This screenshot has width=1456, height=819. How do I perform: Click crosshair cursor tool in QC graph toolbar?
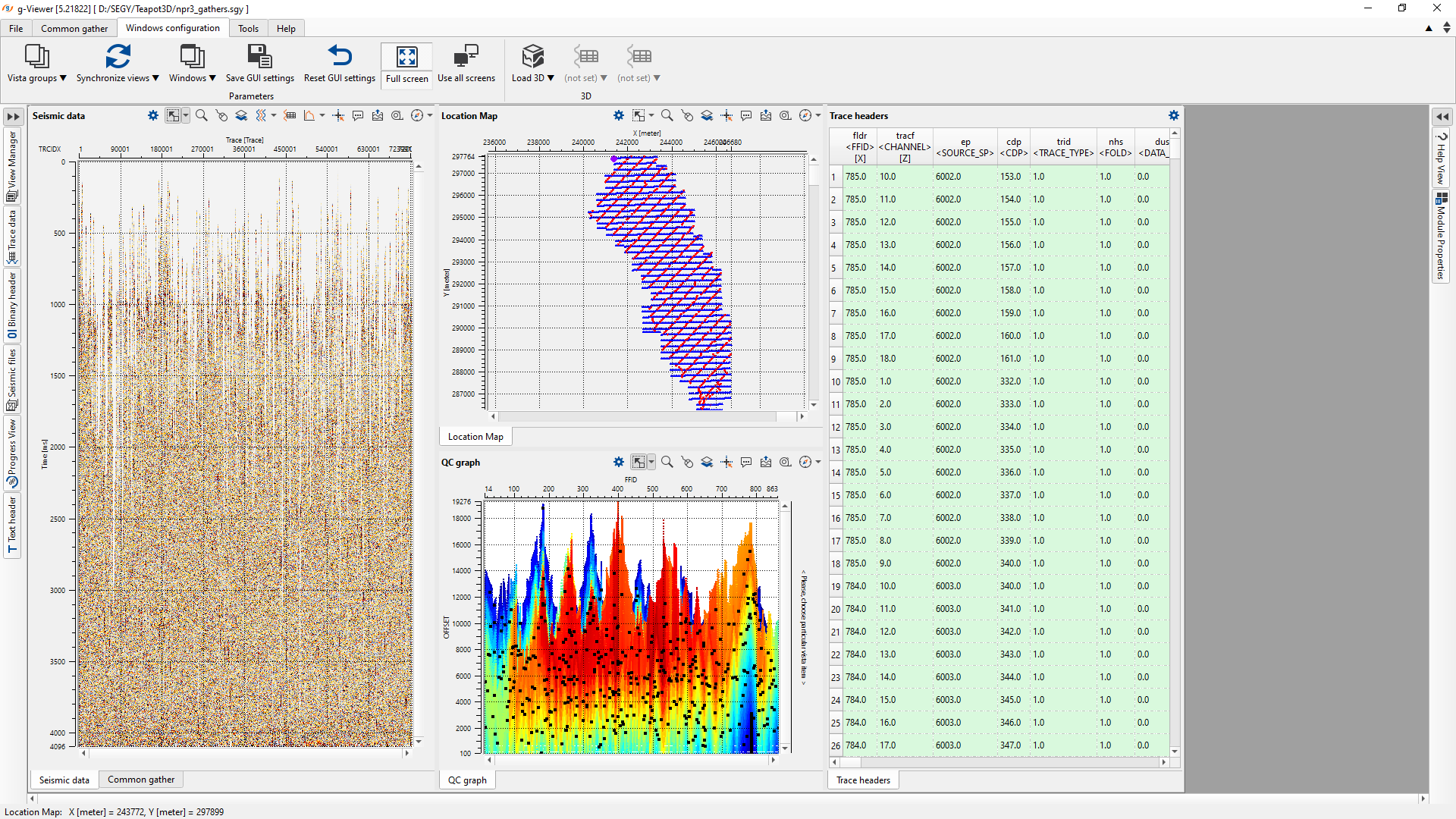726,462
